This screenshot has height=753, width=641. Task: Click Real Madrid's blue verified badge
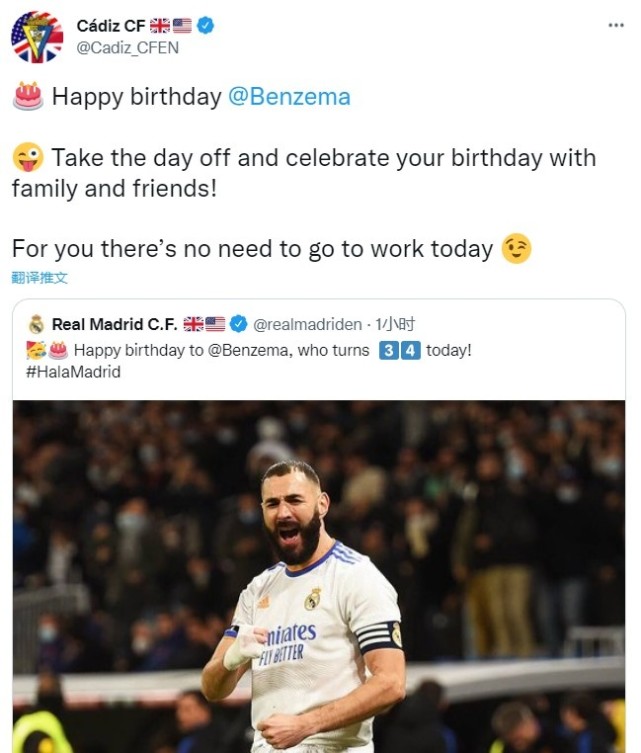[x=239, y=324]
